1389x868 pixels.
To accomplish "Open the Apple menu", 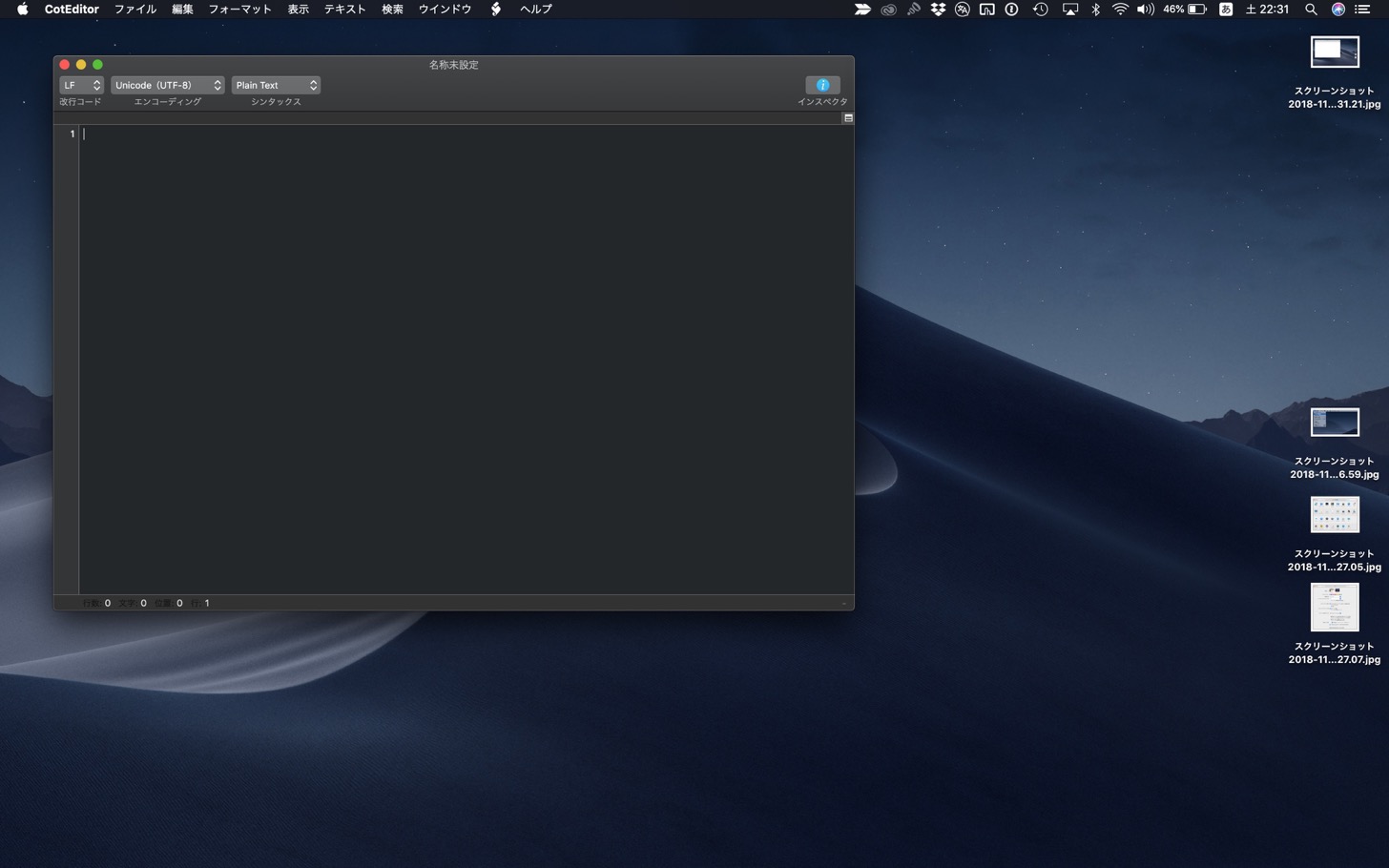I will [22, 9].
